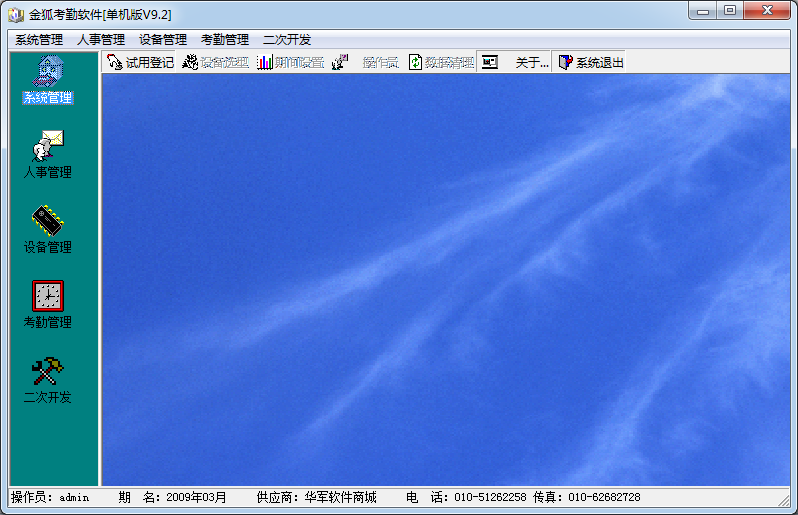Open the 设备管理 menu in menu bar
798x515 pixels.
tap(163, 40)
